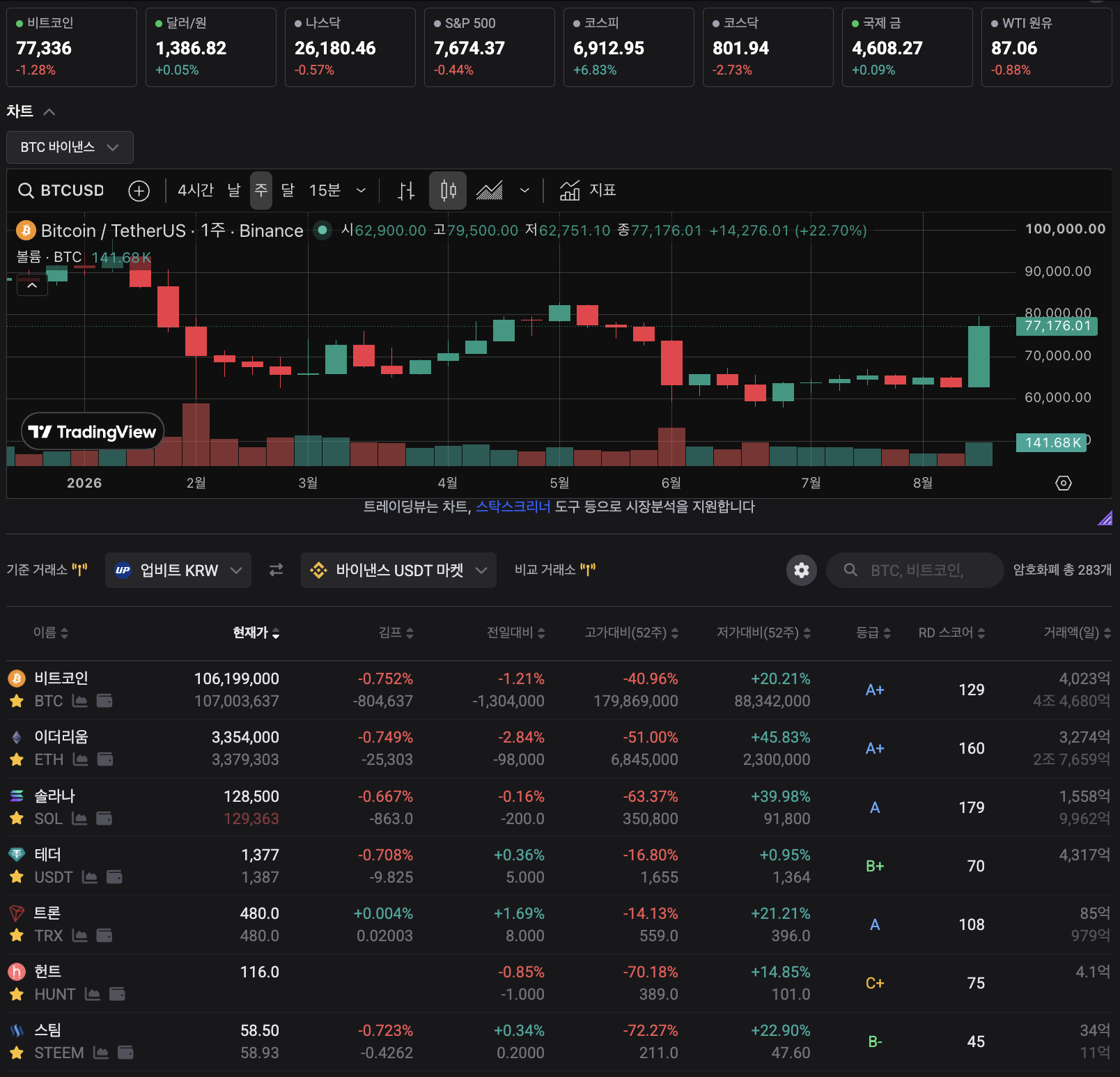The height and width of the screenshot is (1077, 1120).
Task: Expand the chart style chevron dropdown
Action: (x=524, y=190)
